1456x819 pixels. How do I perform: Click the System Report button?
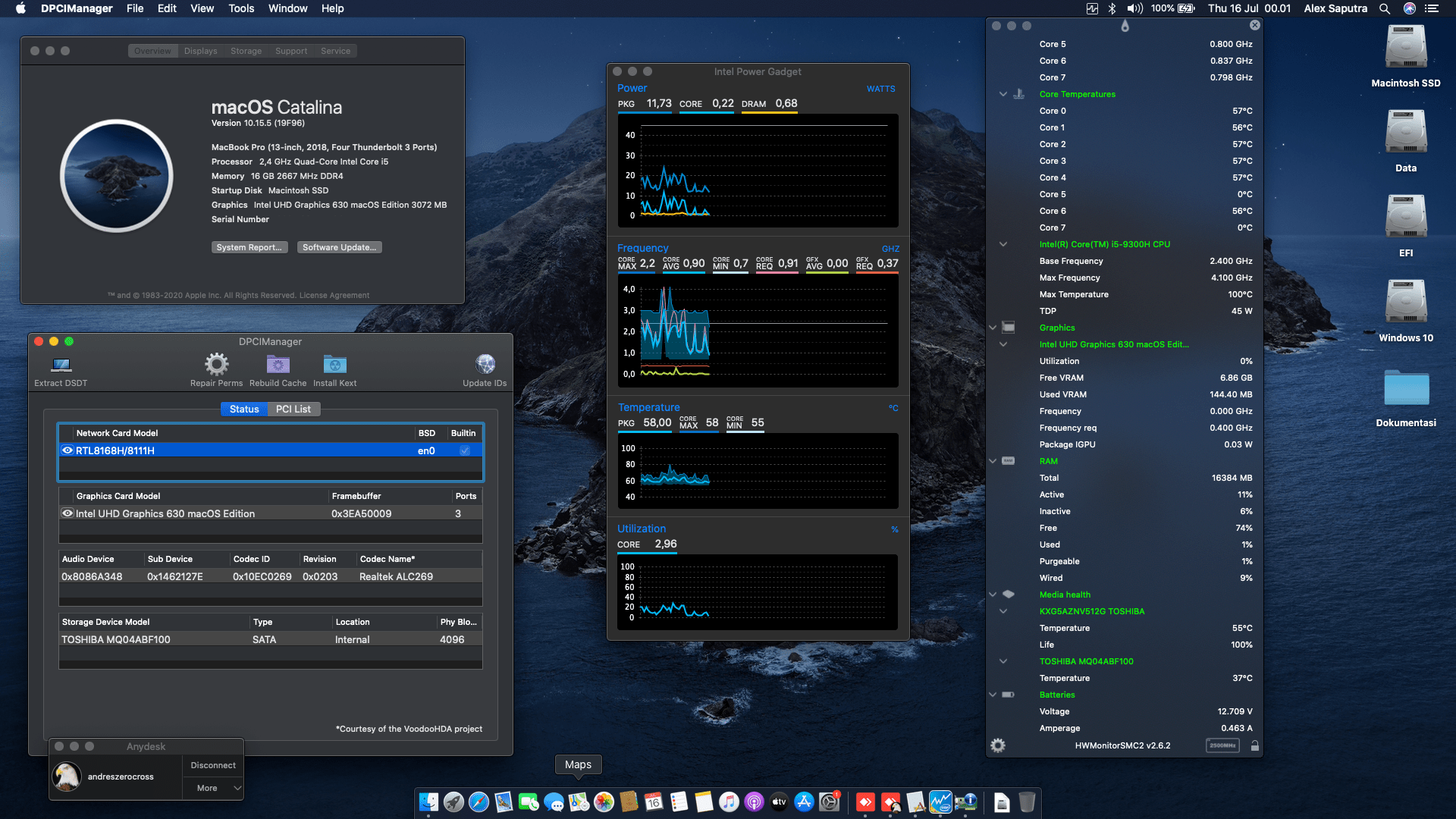click(x=249, y=246)
